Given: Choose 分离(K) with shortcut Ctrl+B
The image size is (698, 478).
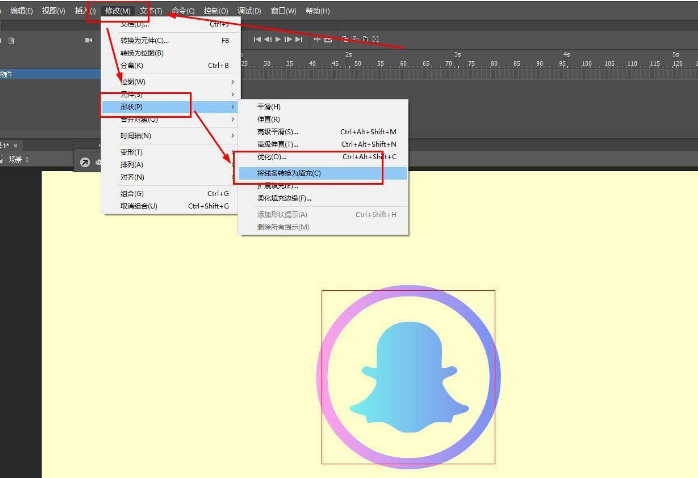Looking at the screenshot, I should 171,65.
